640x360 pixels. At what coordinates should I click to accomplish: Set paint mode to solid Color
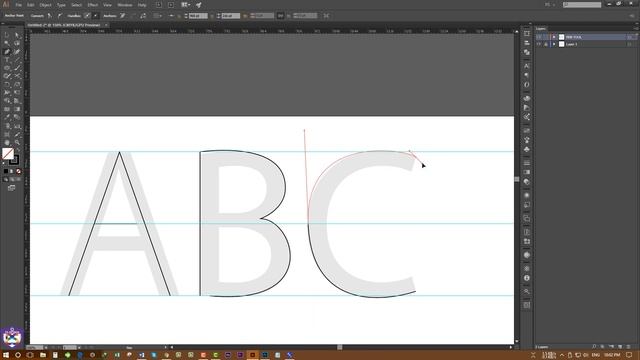point(6,171)
